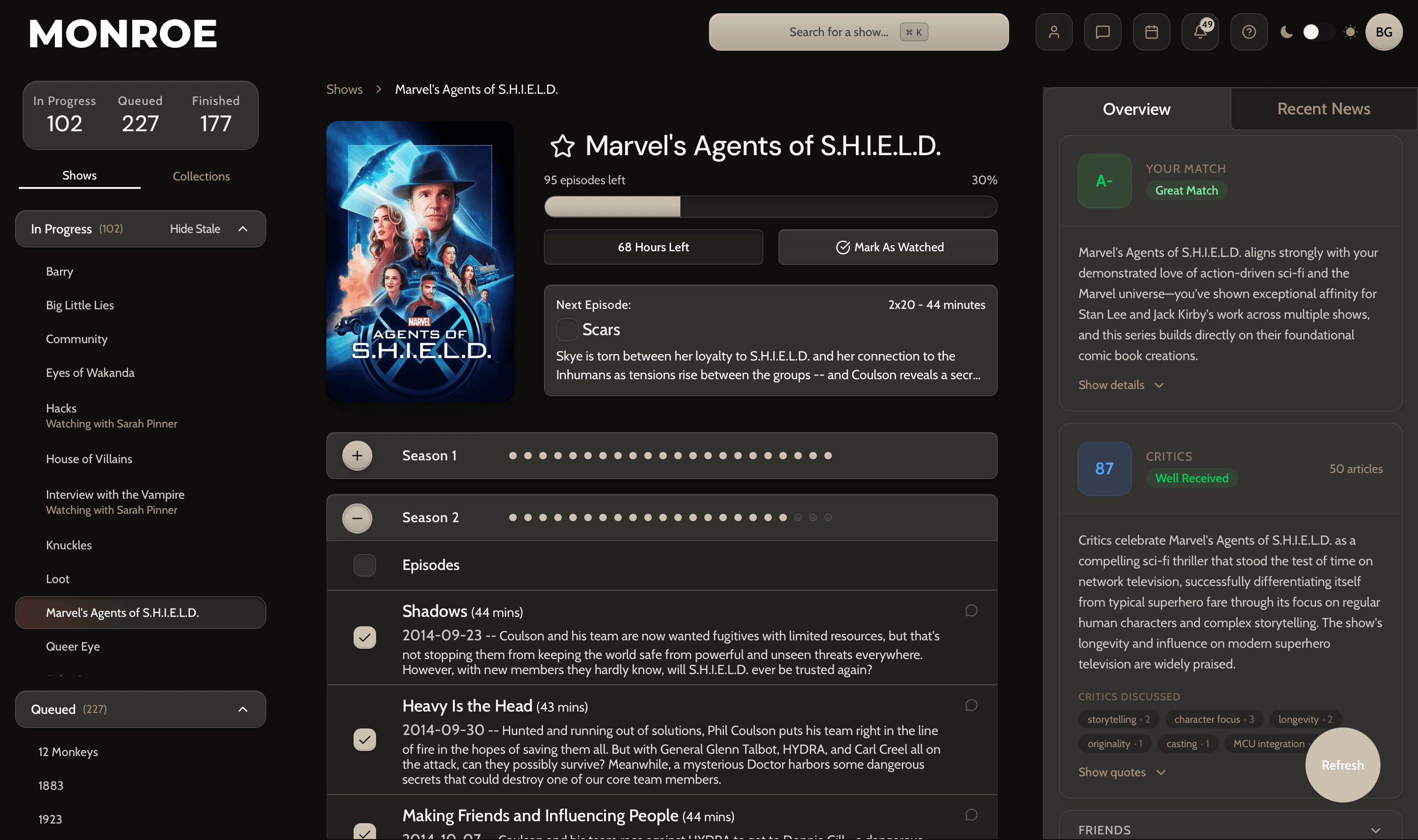1418x840 pixels.
Task: Click the moon dark mode icon
Action: (x=1287, y=32)
